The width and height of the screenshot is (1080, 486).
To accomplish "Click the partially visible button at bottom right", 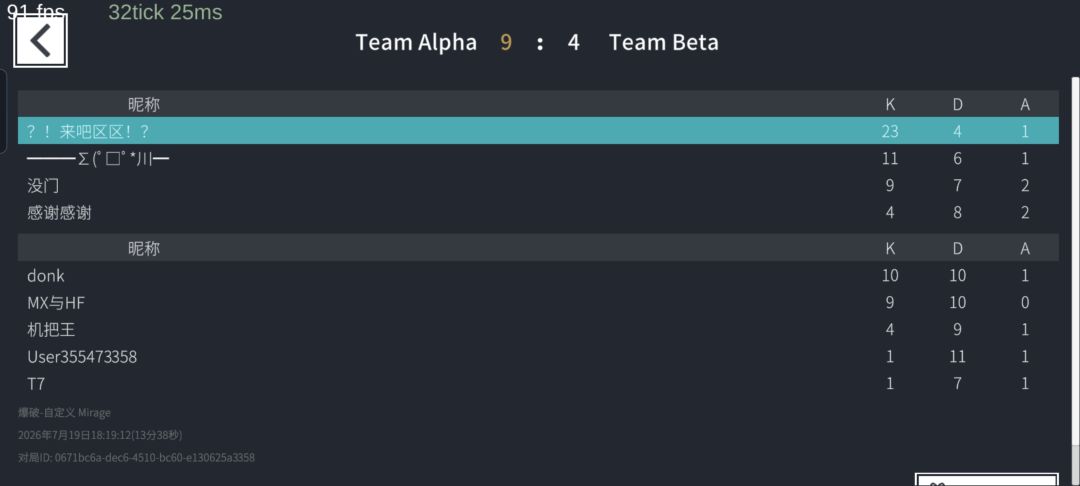I will click(986, 479).
